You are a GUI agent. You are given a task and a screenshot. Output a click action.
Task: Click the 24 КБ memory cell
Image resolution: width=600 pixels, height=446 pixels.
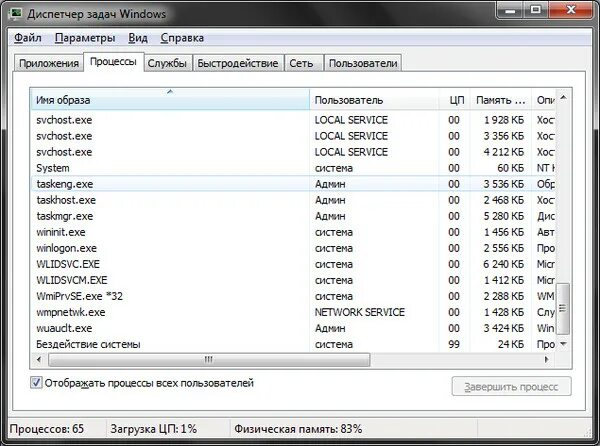pyautogui.click(x=510, y=344)
